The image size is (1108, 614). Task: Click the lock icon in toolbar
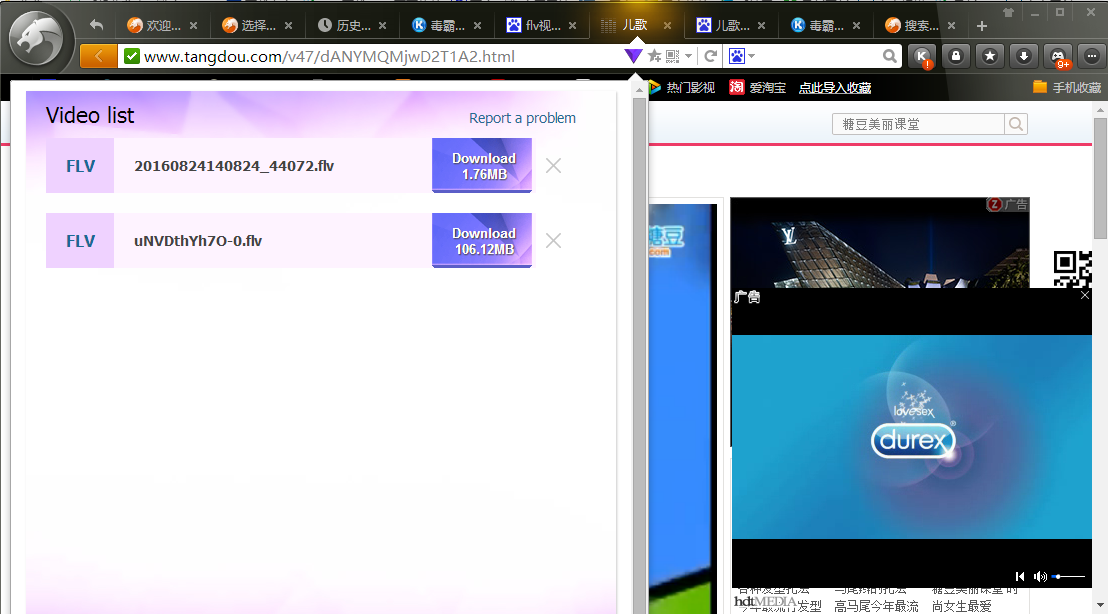pyautogui.click(x=955, y=56)
